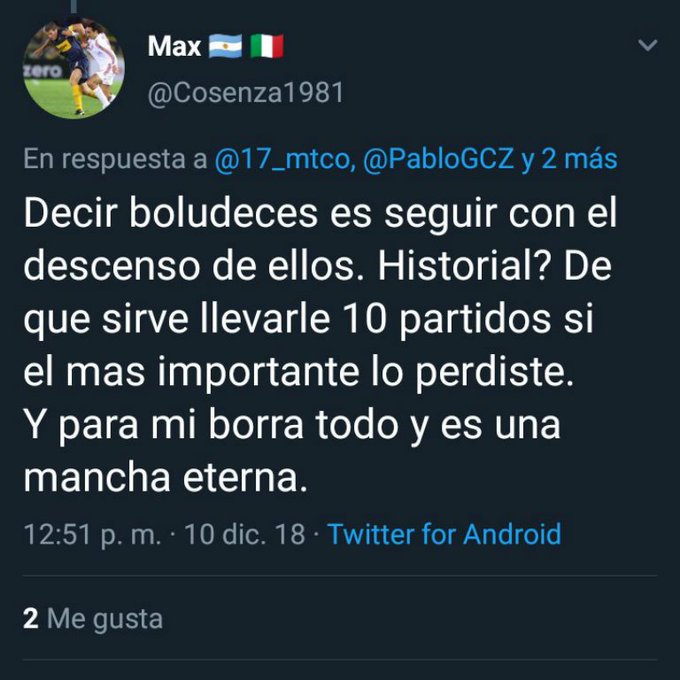Tap the Italy flag emoji beside Max
The width and height of the screenshot is (680, 680).
coord(267,46)
